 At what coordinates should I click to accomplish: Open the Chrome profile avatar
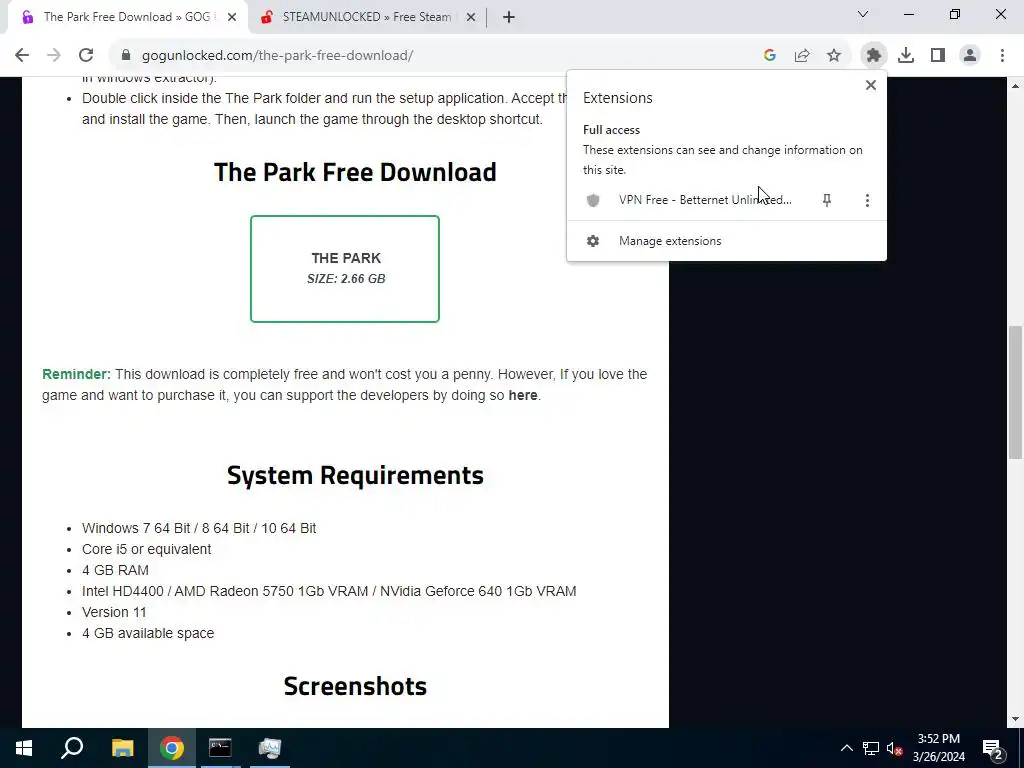(x=970, y=56)
